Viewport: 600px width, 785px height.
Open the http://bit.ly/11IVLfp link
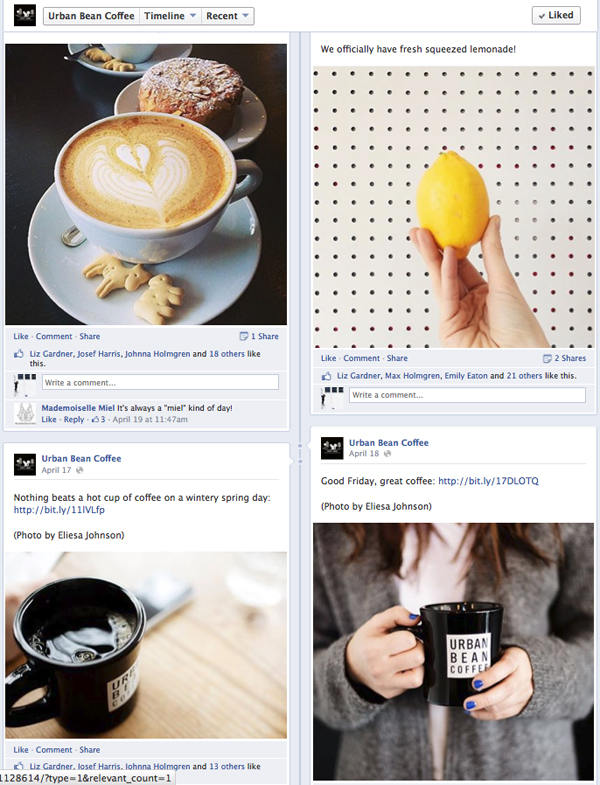coord(59,510)
